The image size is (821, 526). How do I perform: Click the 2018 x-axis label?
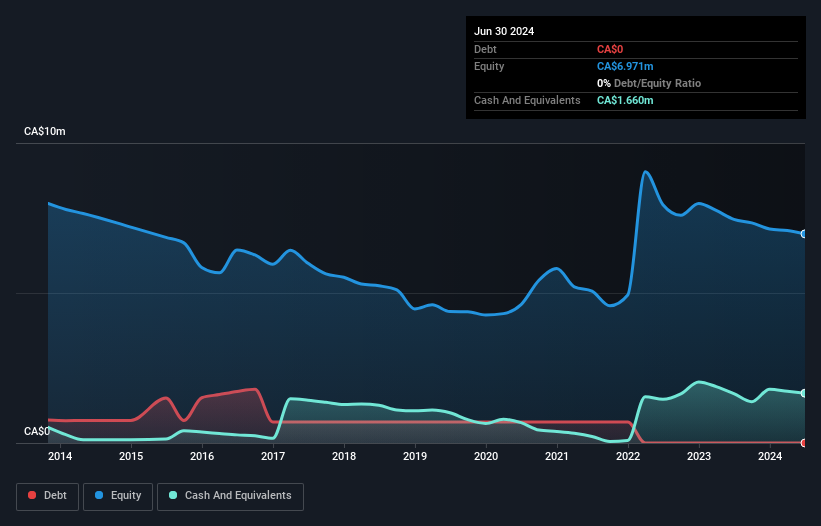pos(344,456)
